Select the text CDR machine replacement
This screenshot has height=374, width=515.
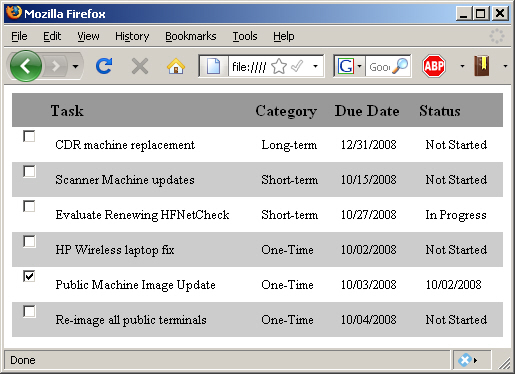pyautogui.click(x=125, y=145)
